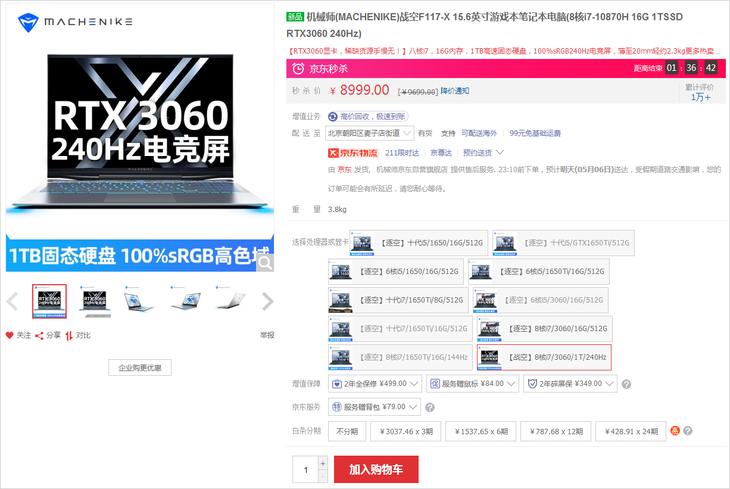Click help icon next to 2年碎屏保
This screenshot has height=489, width=730.
tap(627, 384)
